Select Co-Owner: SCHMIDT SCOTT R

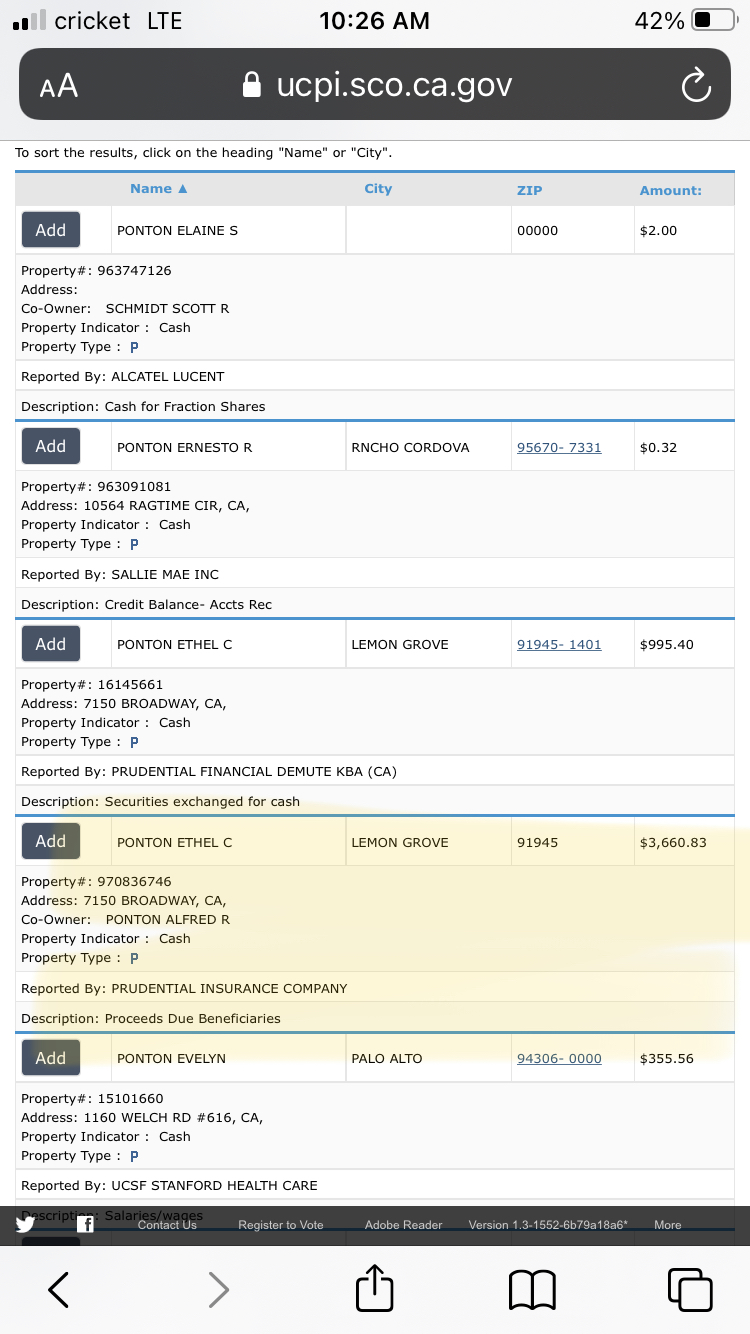tap(125, 309)
